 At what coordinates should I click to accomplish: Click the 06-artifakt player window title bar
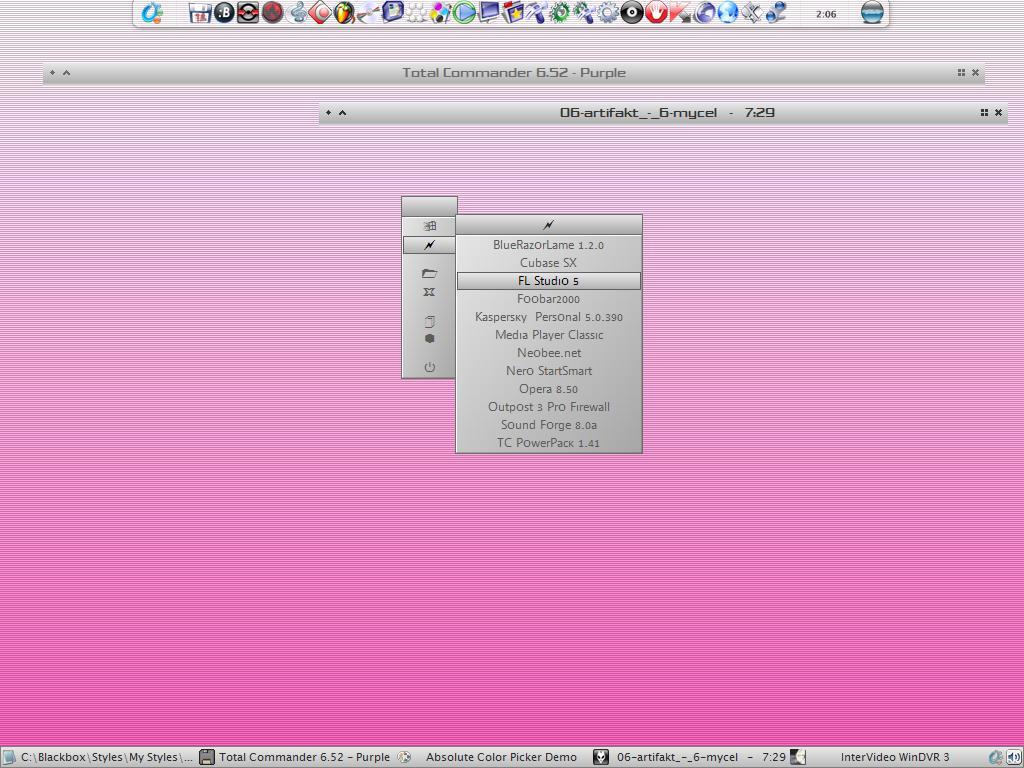point(664,112)
